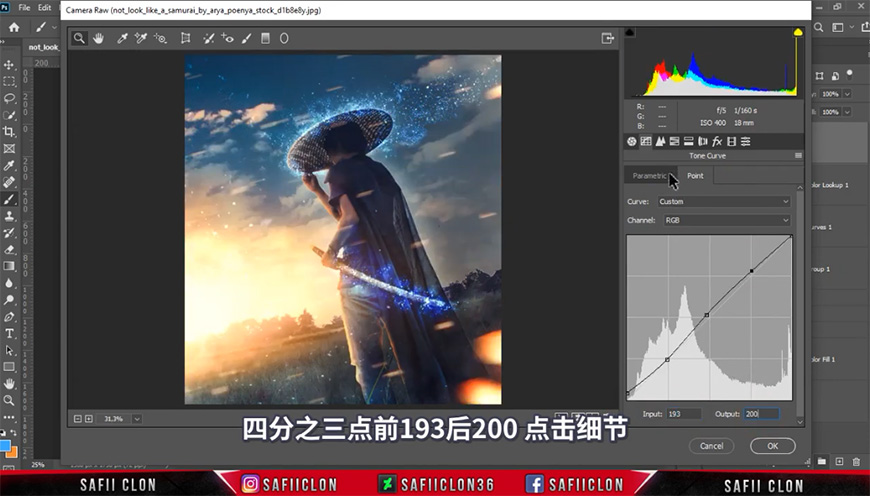
Task: Select the Photoshop Eyedropper tool
Action: [x=9, y=165]
